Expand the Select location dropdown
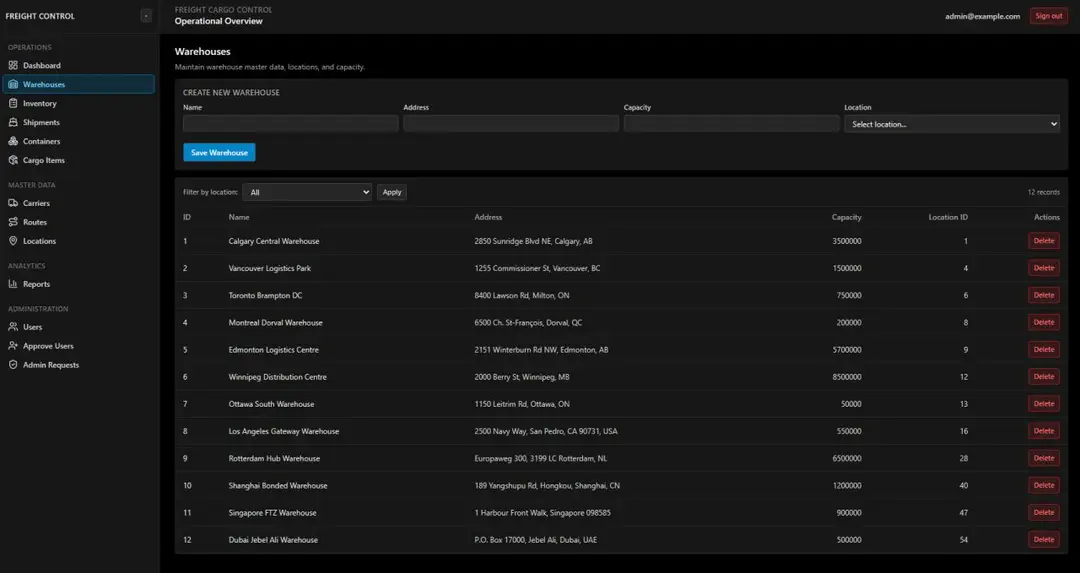This screenshot has width=1080, height=573. point(952,124)
